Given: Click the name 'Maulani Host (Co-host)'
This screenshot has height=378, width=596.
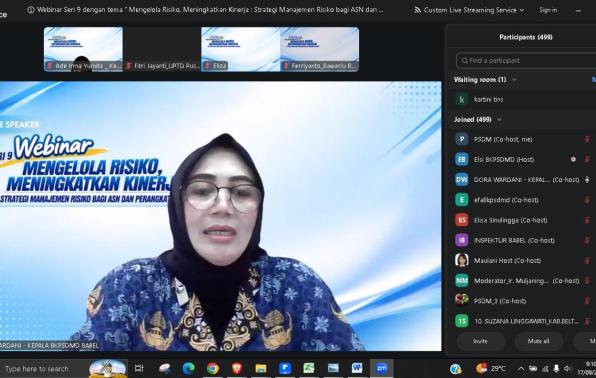Looking at the screenshot, I should pos(507,260).
